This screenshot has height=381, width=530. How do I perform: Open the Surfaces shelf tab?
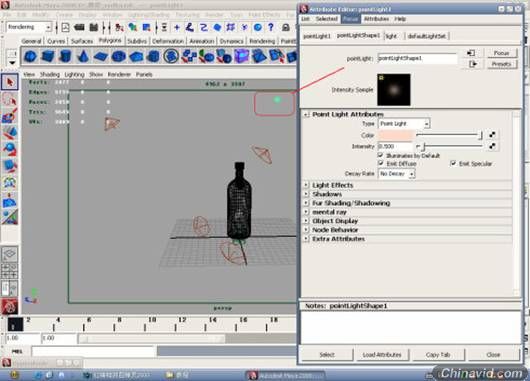[82, 41]
